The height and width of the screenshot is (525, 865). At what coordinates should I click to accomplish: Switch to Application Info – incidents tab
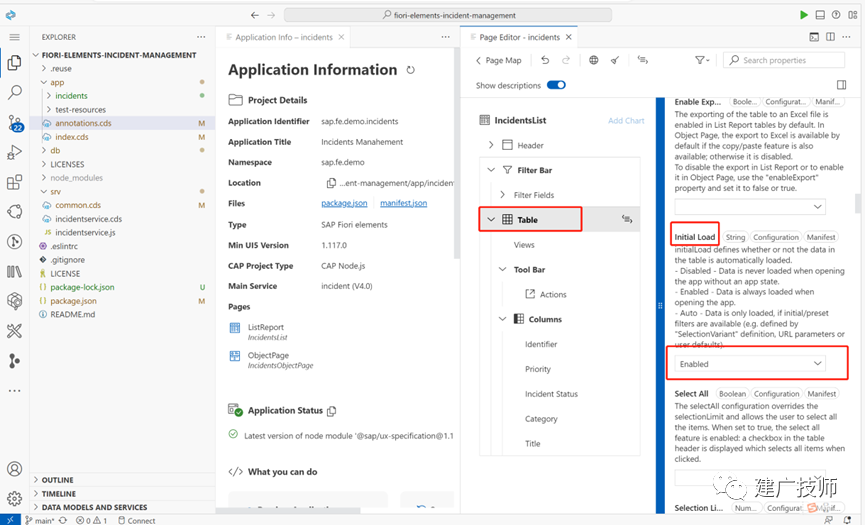tap(284, 37)
